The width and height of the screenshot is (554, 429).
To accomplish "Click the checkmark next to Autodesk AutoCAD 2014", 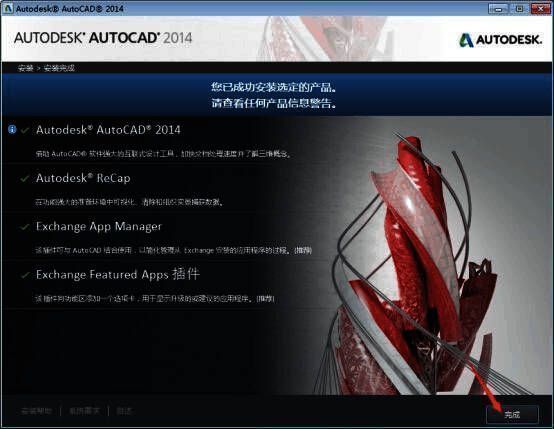I will tap(24, 130).
